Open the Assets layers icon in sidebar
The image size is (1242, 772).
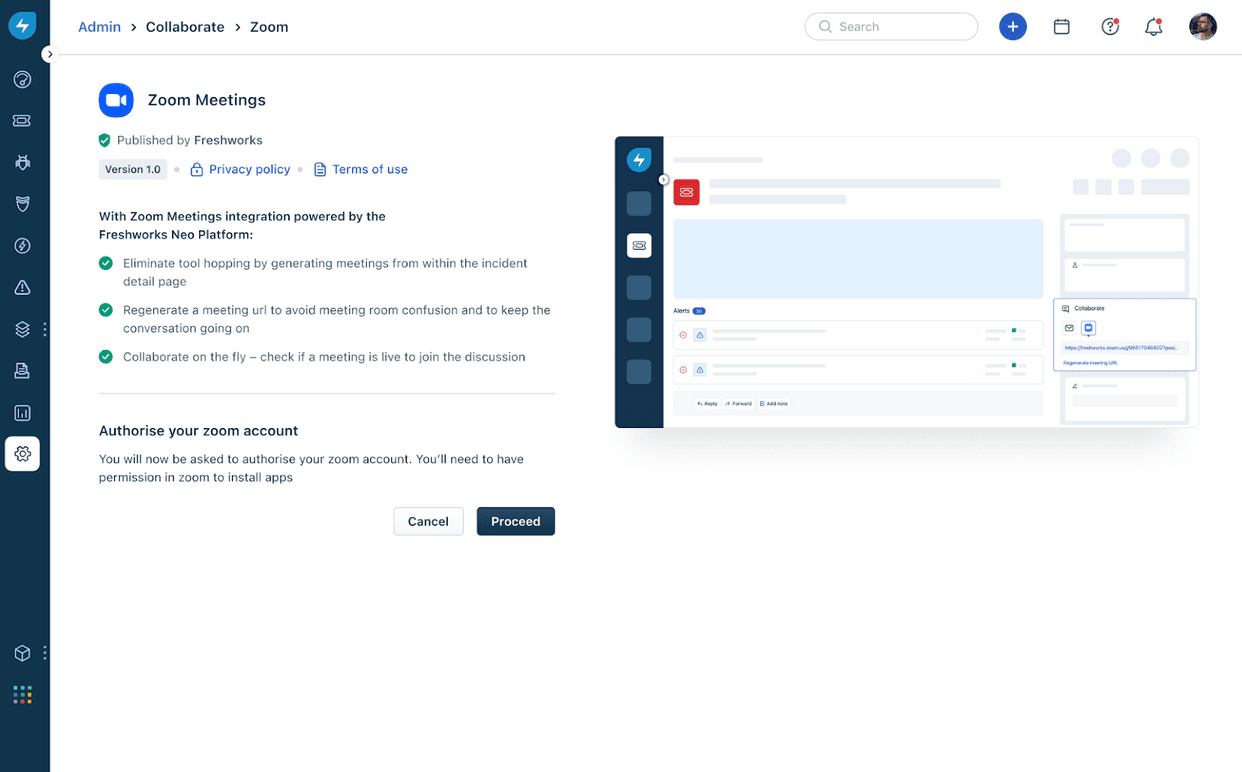(x=22, y=329)
